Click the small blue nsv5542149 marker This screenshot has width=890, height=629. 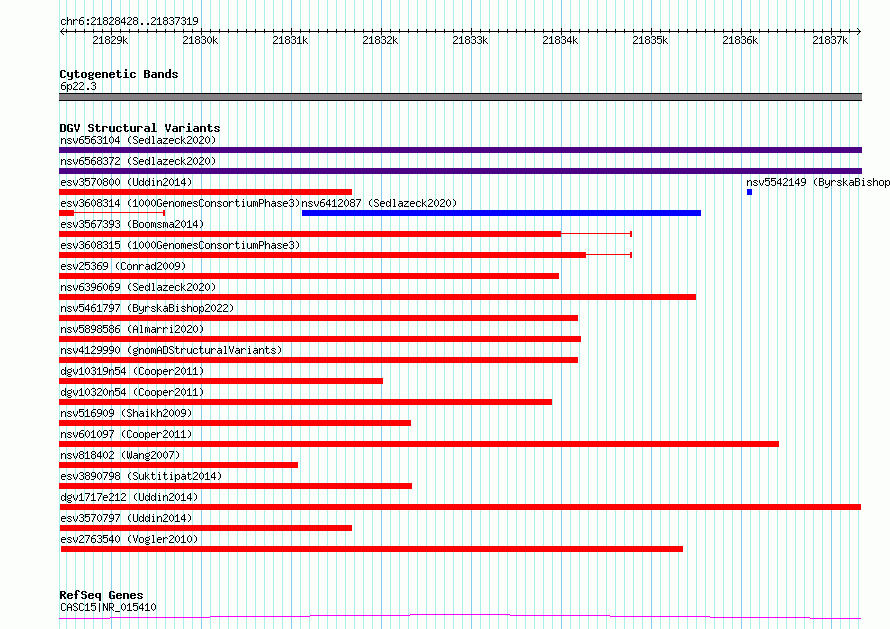pyautogui.click(x=749, y=192)
